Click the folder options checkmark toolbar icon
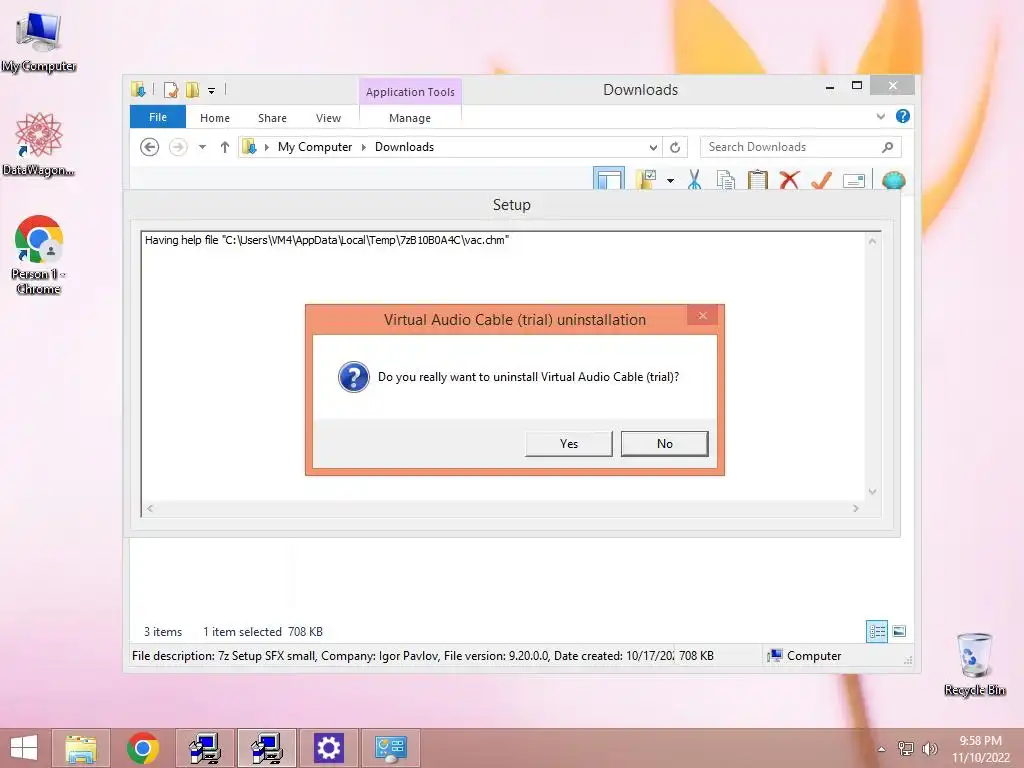Image resolution: width=1024 pixels, height=768 pixels. pyautogui.click(x=647, y=180)
